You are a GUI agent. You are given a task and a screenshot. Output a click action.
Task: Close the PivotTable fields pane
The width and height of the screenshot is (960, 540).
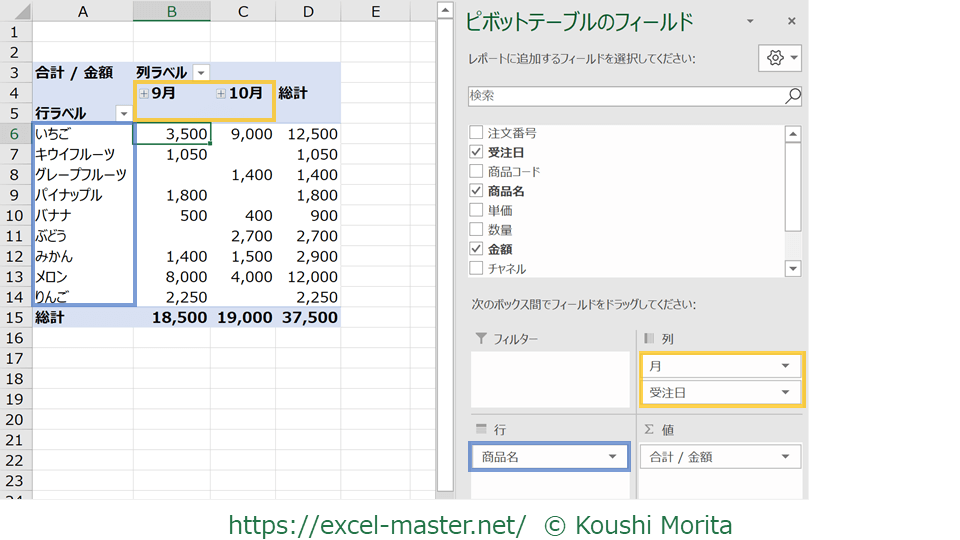[791, 21]
